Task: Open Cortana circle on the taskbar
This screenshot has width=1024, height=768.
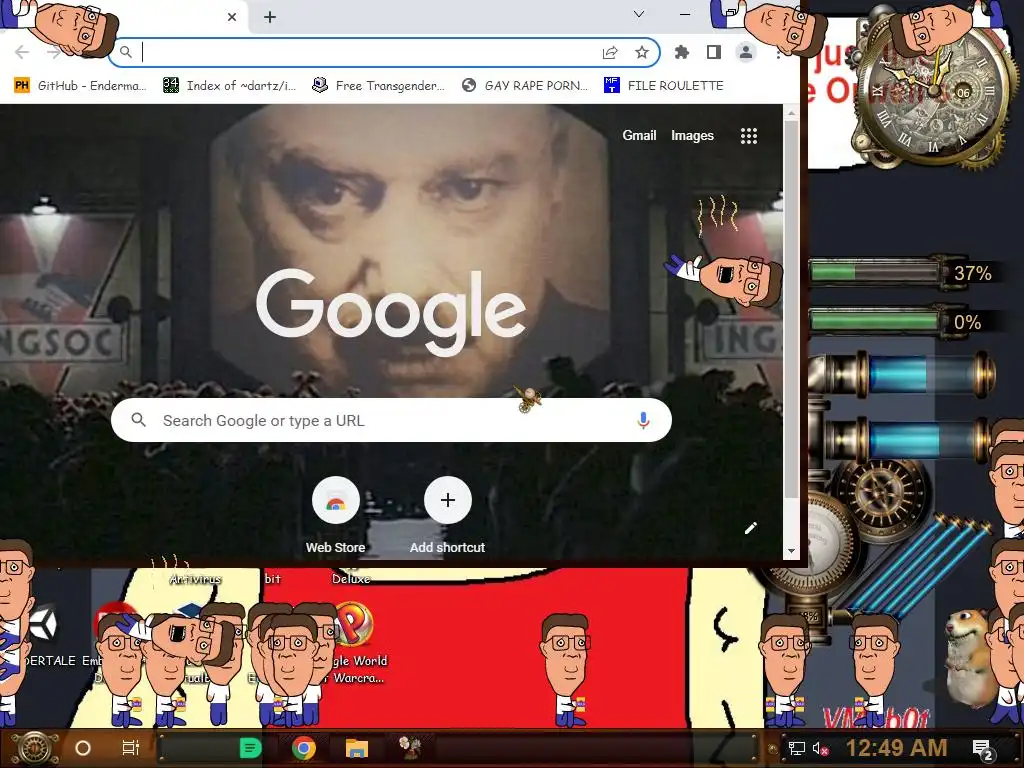Action: tap(83, 748)
